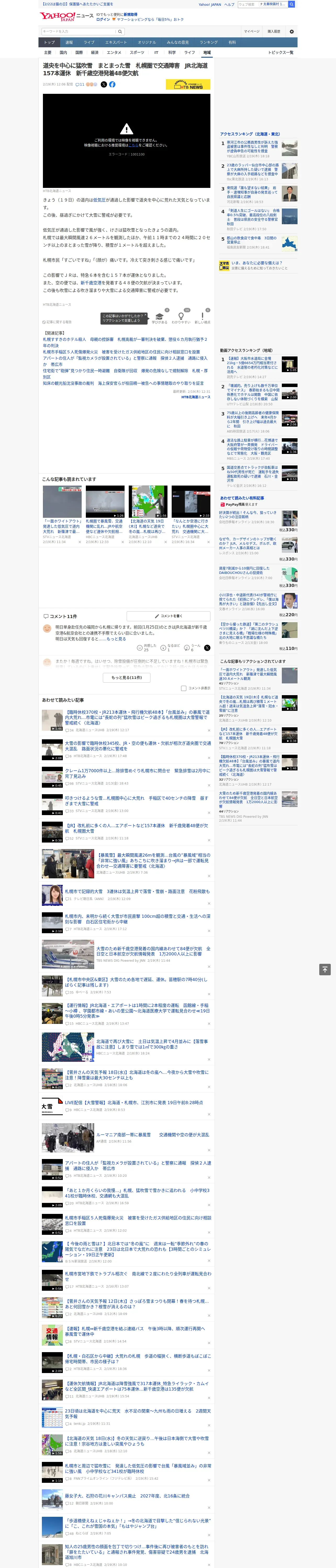Switch to the ランキング tab
336x1568 pixels.
[x=209, y=43]
